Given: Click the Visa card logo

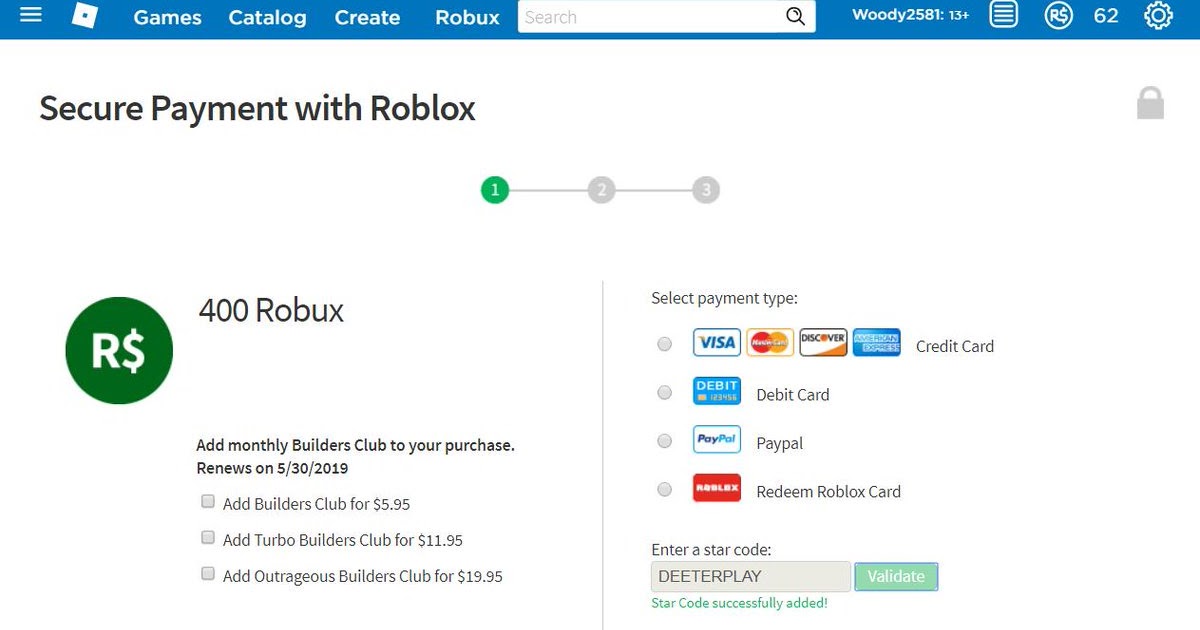Looking at the screenshot, I should click(x=717, y=342).
